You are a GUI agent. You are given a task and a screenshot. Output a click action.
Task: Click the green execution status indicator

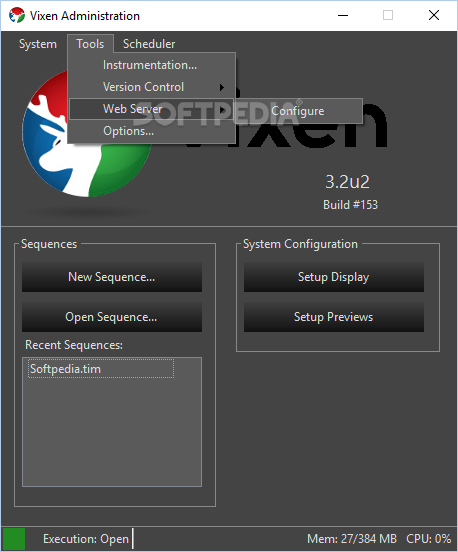click(x=14, y=539)
